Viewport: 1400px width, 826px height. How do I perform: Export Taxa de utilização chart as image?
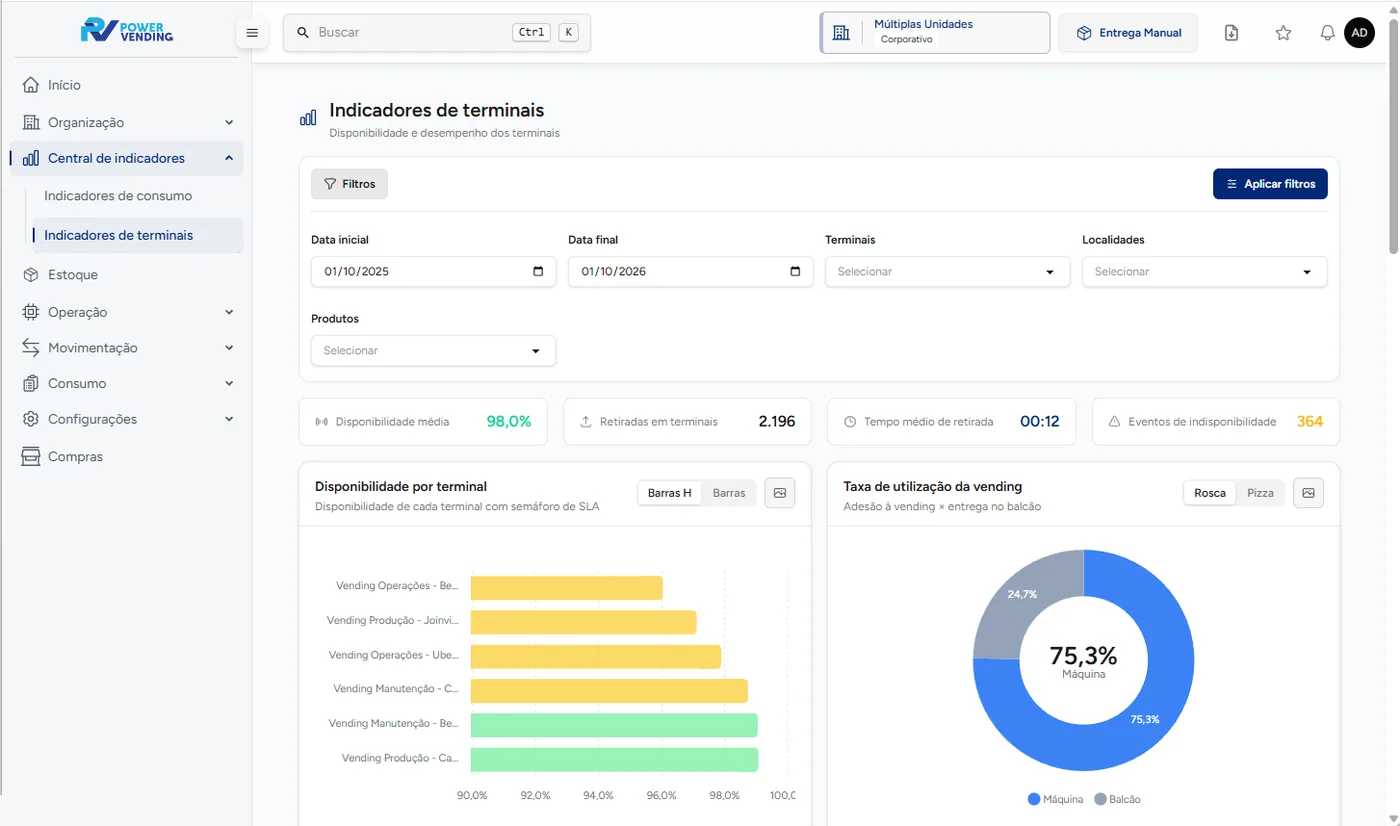pyautogui.click(x=1309, y=493)
